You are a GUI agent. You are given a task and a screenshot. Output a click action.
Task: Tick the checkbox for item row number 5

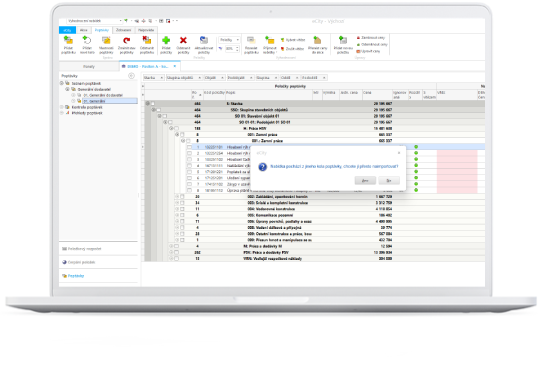[189, 172]
